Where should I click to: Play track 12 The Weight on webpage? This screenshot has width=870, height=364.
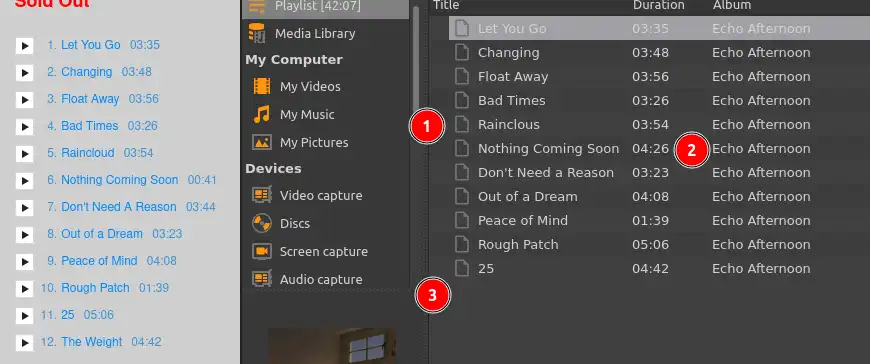(x=24, y=343)
